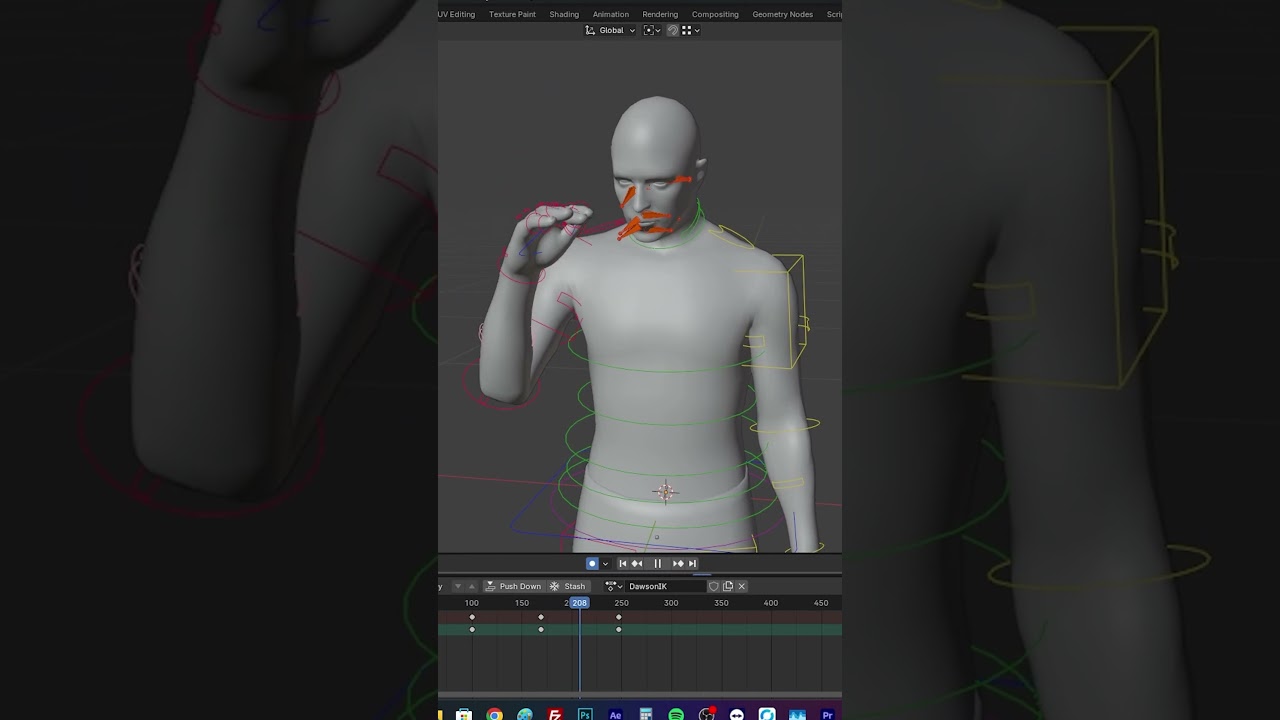Select the top-row keyframe near frame 250

pyautogui.click(x=619, y=617)
